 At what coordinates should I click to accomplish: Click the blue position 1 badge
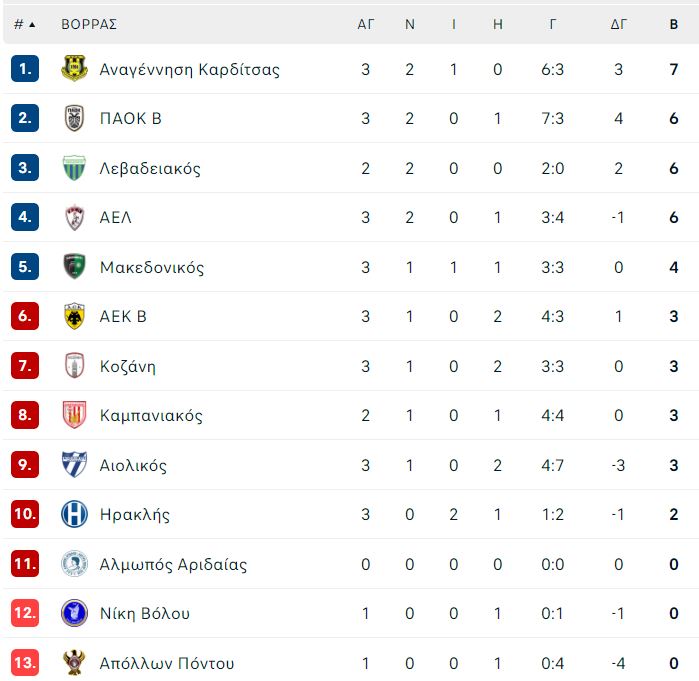click(25, 69)
